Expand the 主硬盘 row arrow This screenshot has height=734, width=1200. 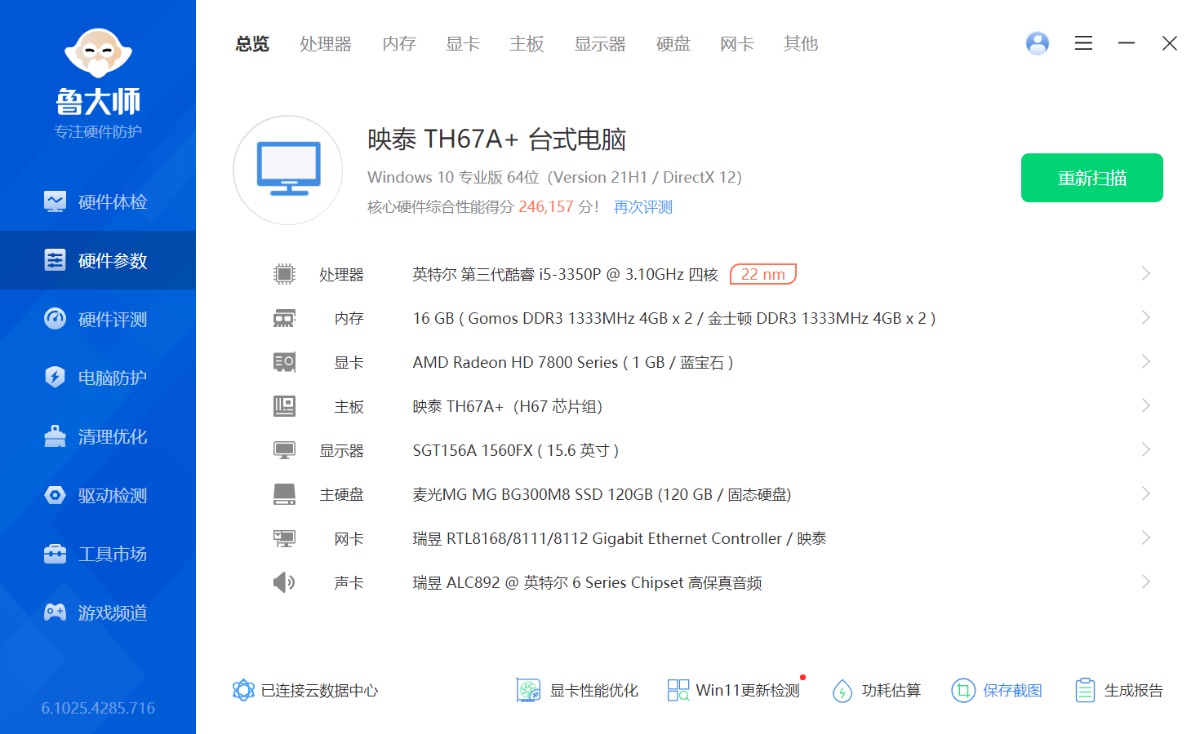pyautogui.click(x=1146, y=494)
